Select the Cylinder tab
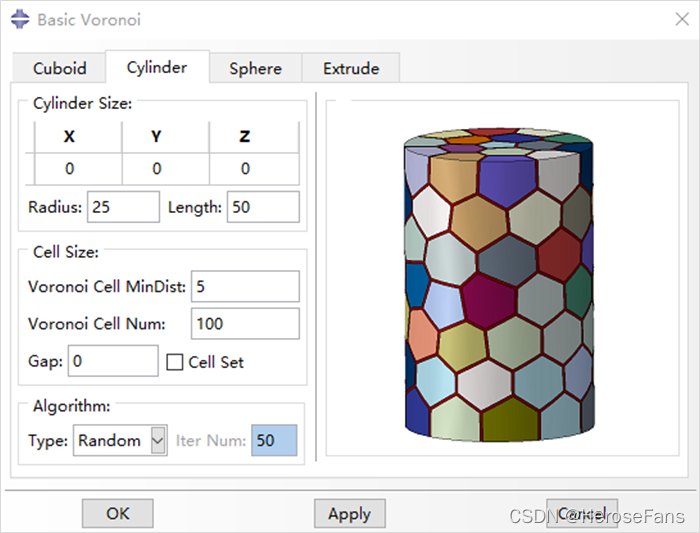This screenshot has height=533, width=700. 157,67
